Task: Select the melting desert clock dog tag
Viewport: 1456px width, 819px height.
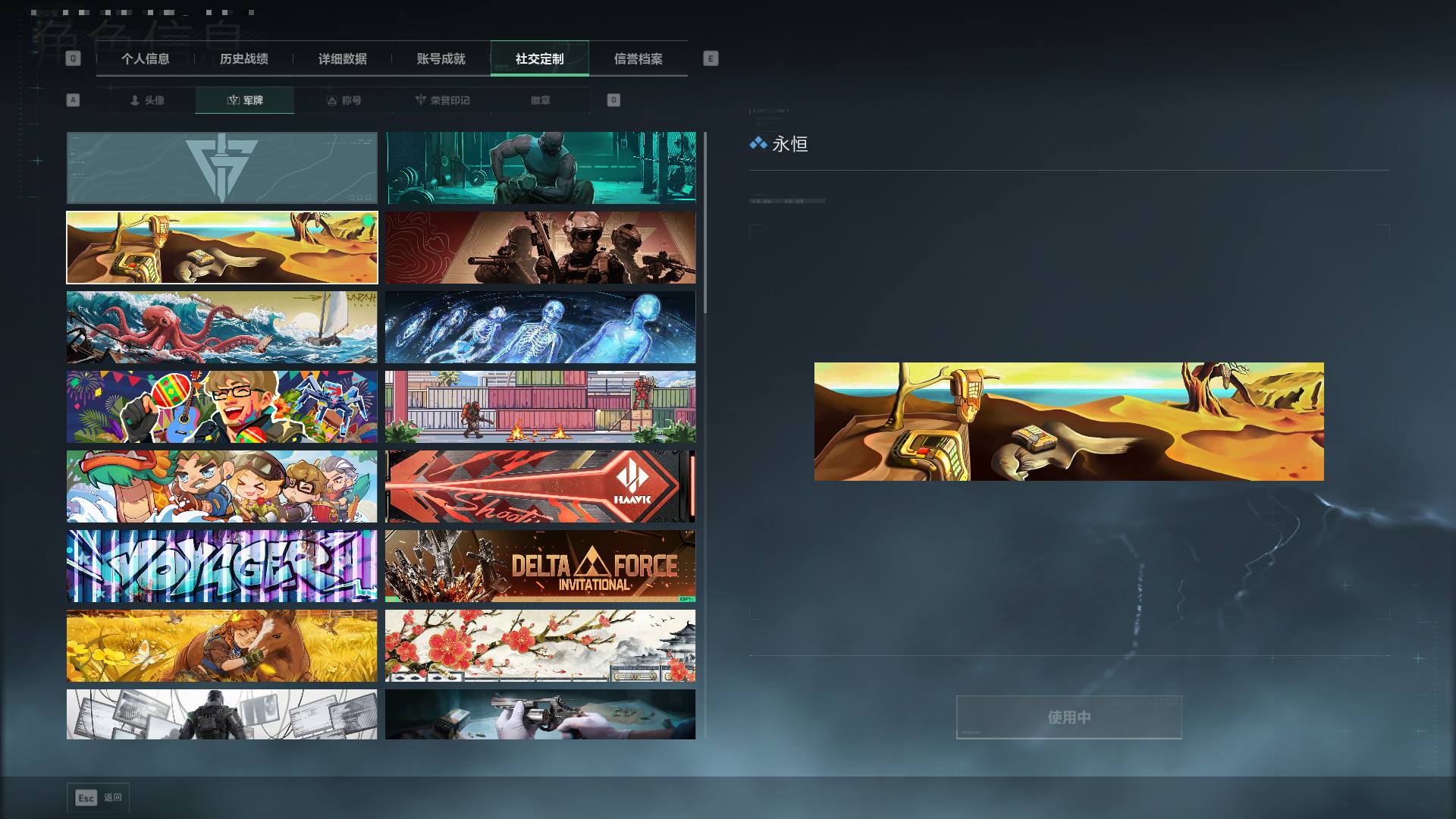Action: click(x=222, y=248)
